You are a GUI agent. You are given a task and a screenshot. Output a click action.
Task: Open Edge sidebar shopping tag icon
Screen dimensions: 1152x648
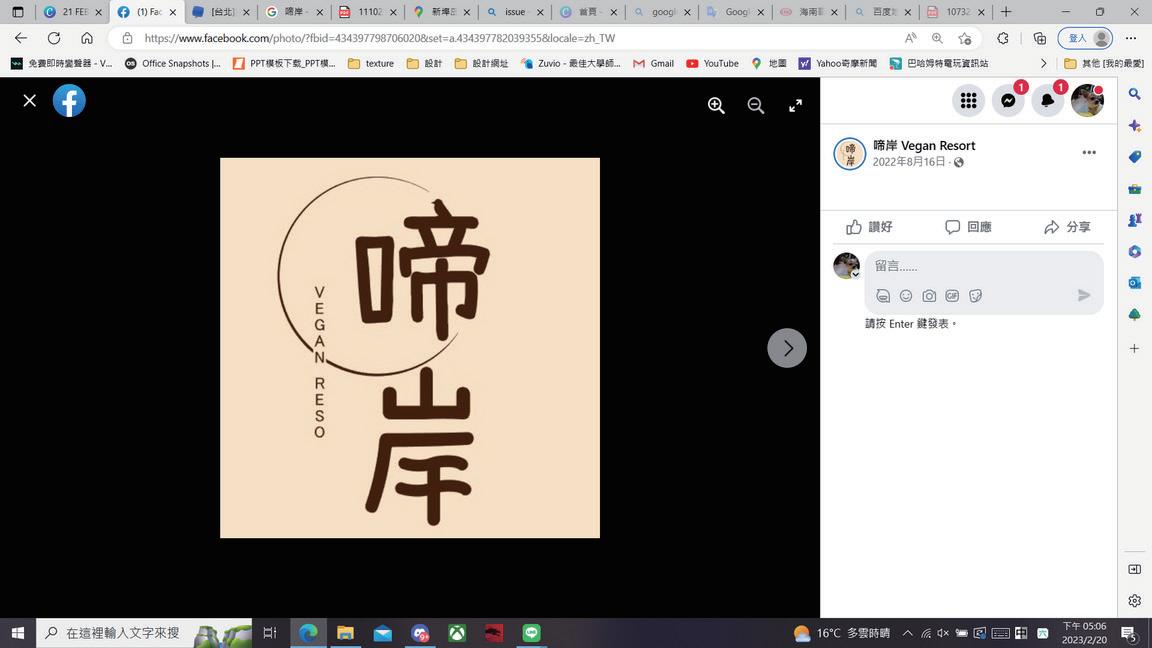[x=1134, y=157]
